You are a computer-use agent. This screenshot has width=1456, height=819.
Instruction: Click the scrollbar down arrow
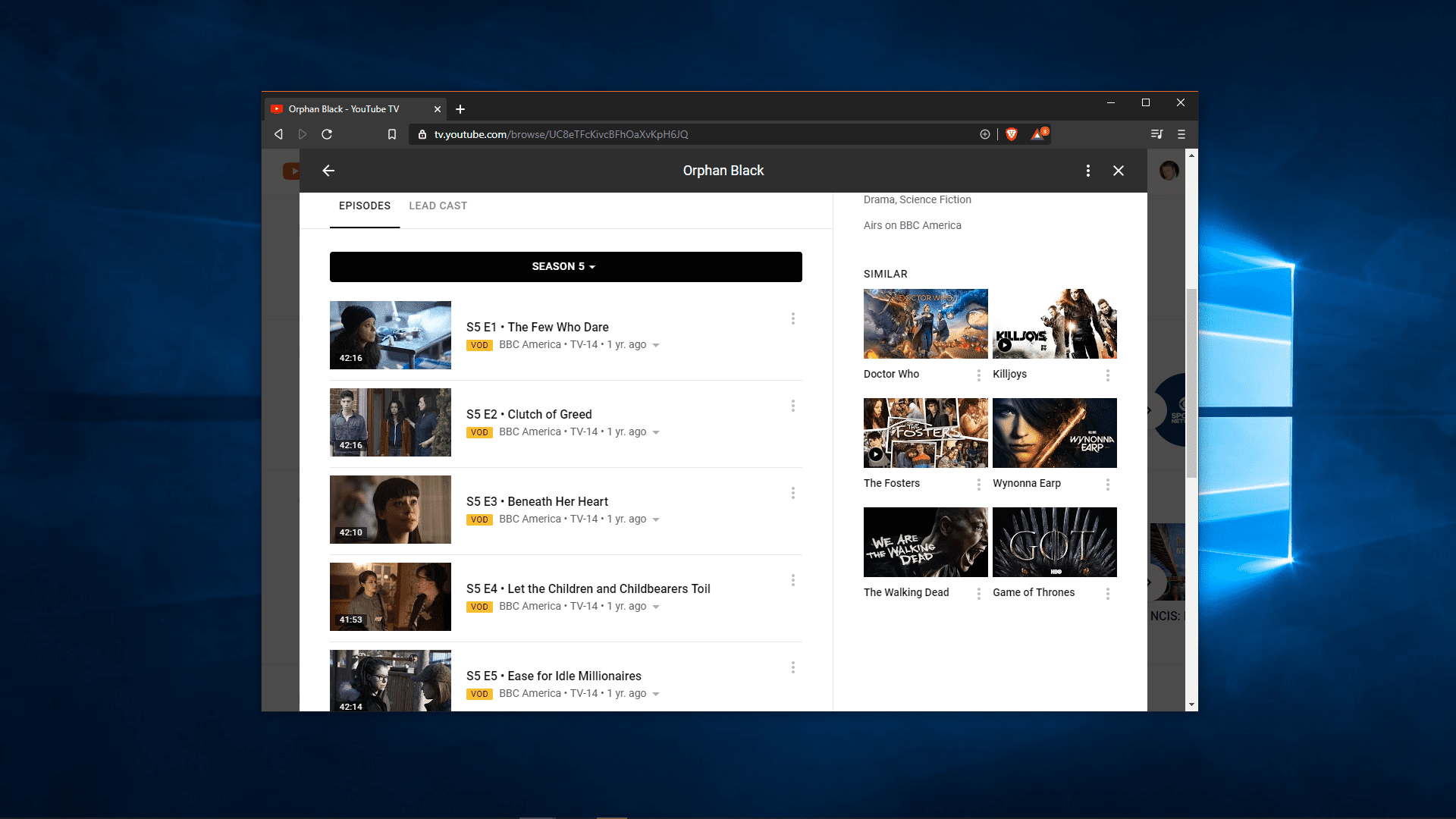pyautogui.click(x=1191, y=704)
